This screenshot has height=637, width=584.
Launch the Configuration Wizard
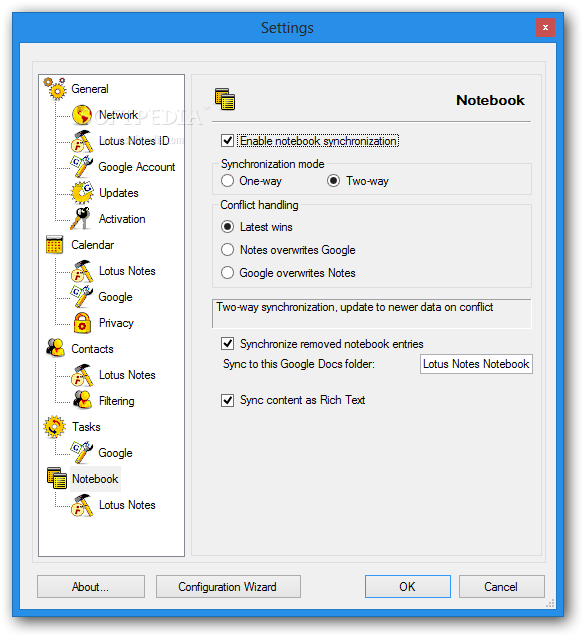(x=228, y=586)
